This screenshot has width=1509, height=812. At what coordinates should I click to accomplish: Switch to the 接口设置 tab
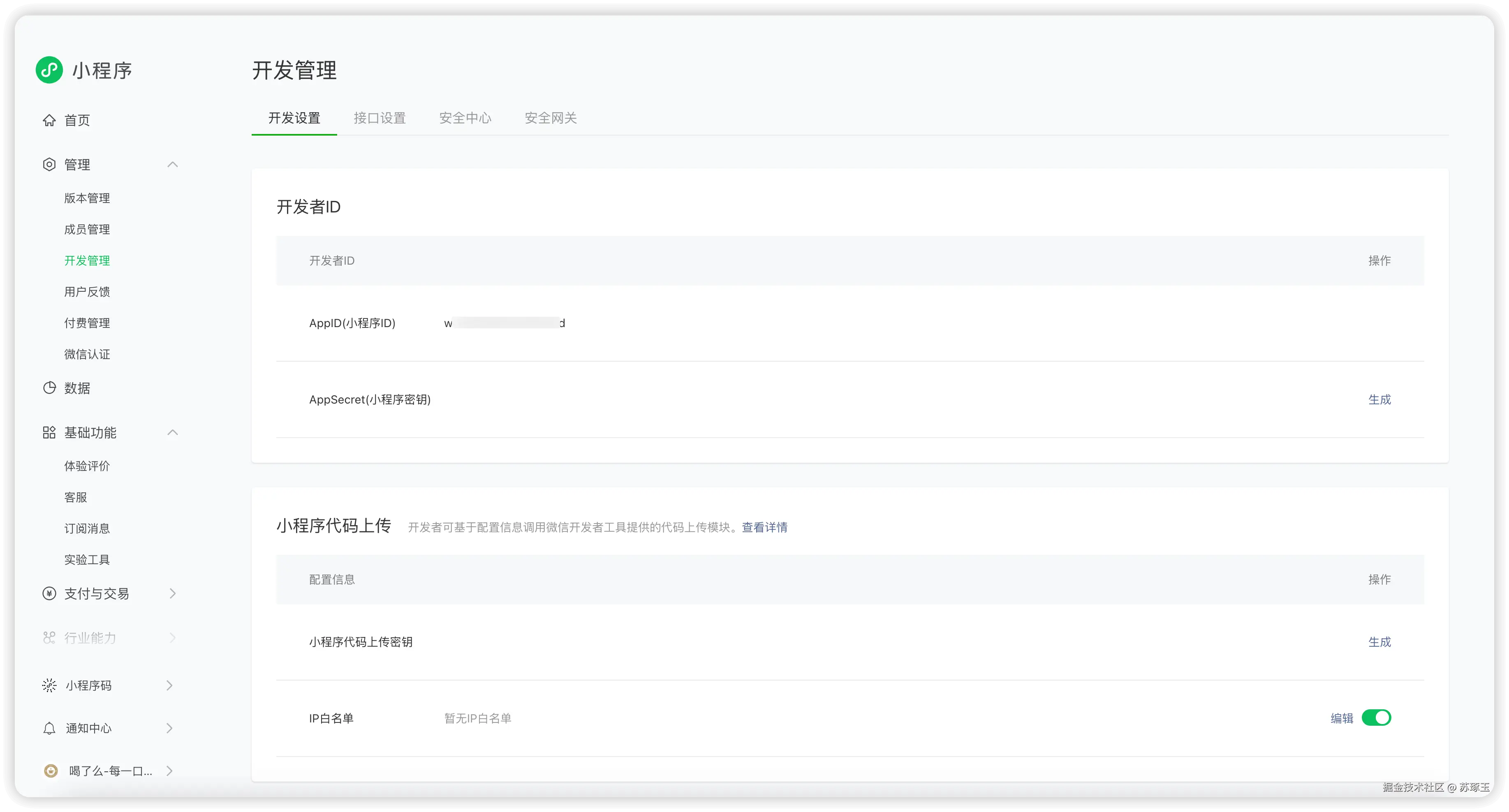pyautogui.click(x=380, y=118)
